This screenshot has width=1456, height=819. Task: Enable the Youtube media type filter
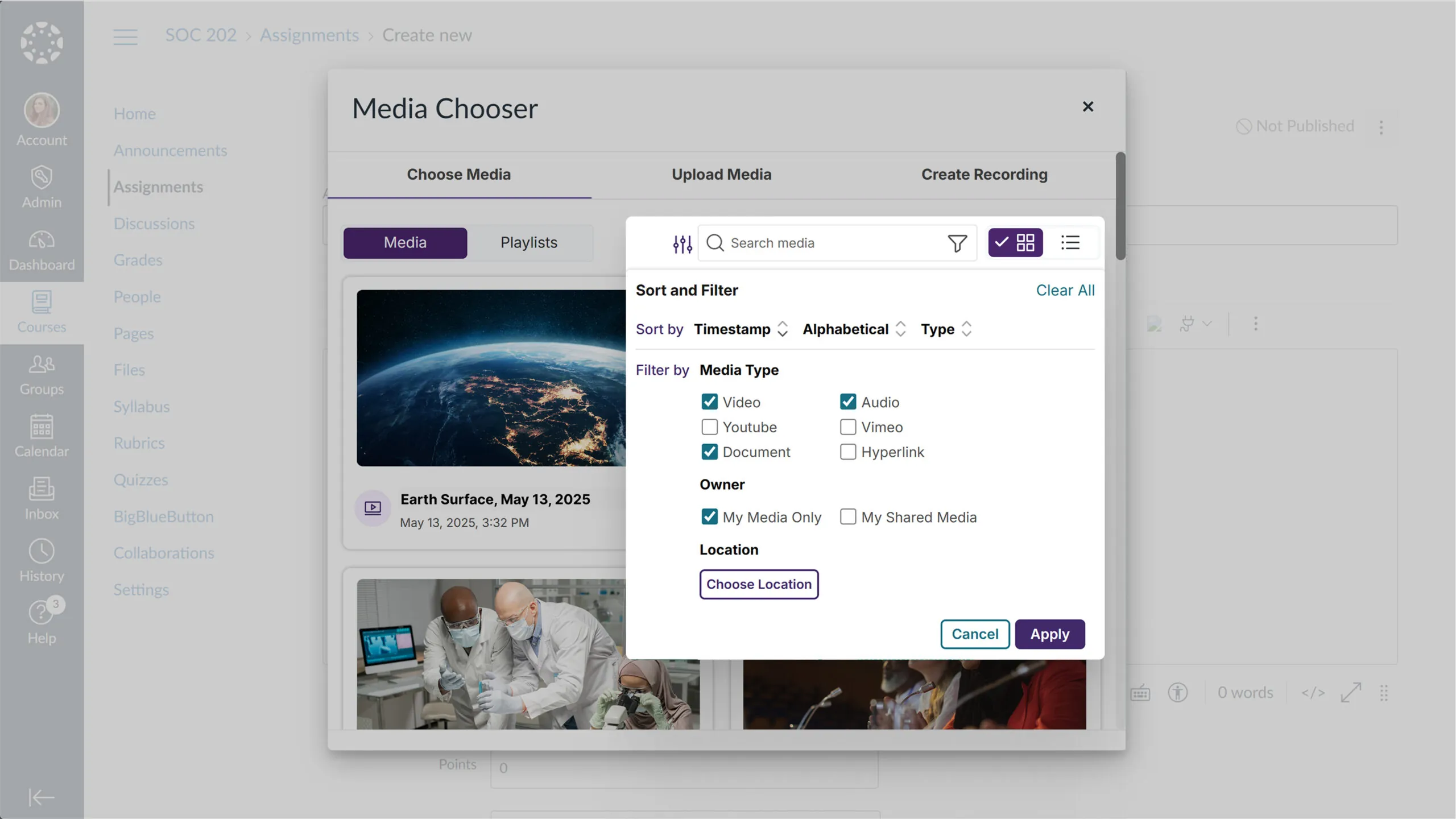click(709, 427)
